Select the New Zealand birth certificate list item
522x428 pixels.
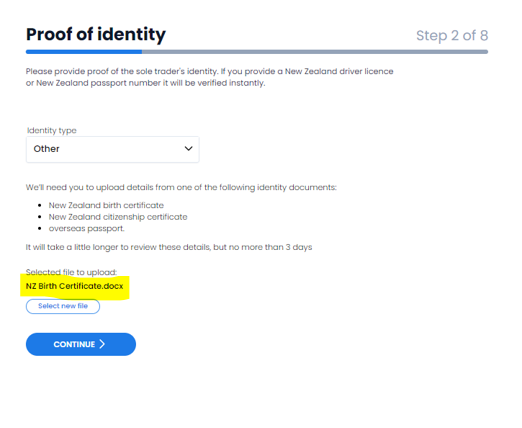click(106, 205)
